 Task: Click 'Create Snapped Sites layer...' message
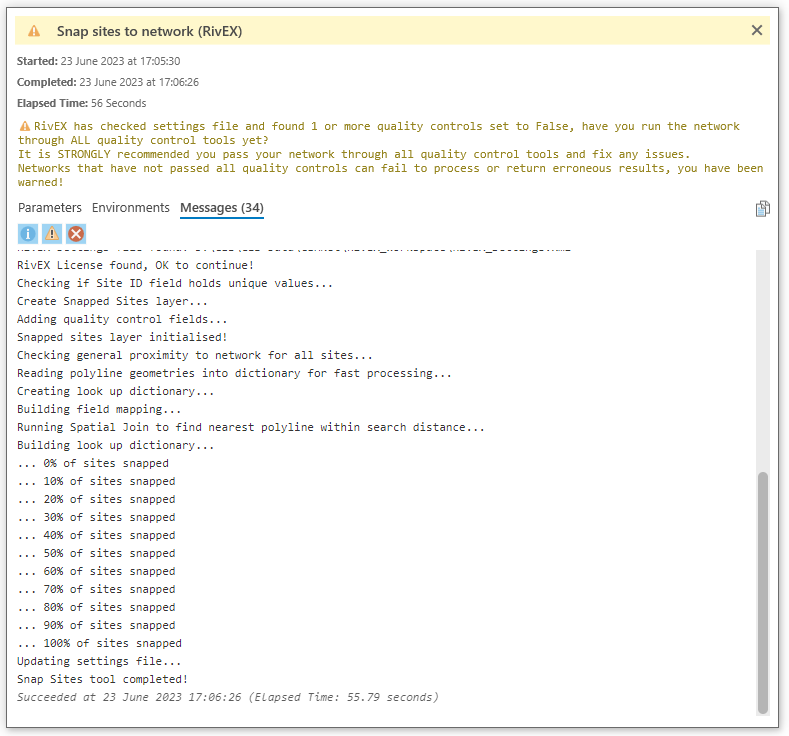(112, 301)
